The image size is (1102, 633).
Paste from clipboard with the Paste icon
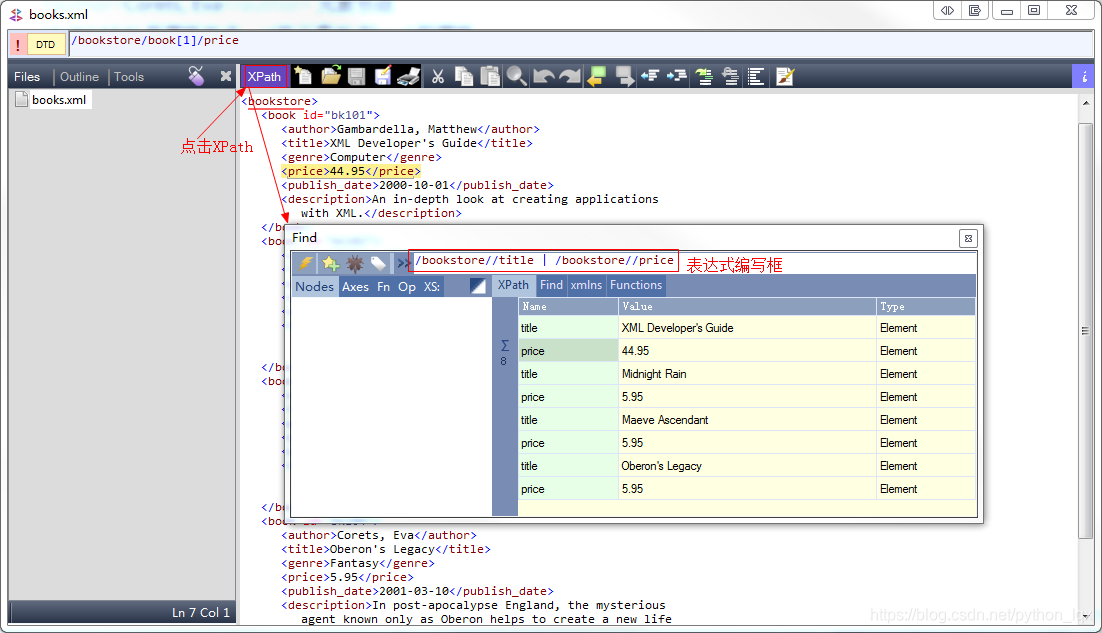pyautogui.click(x=490, y=77)
